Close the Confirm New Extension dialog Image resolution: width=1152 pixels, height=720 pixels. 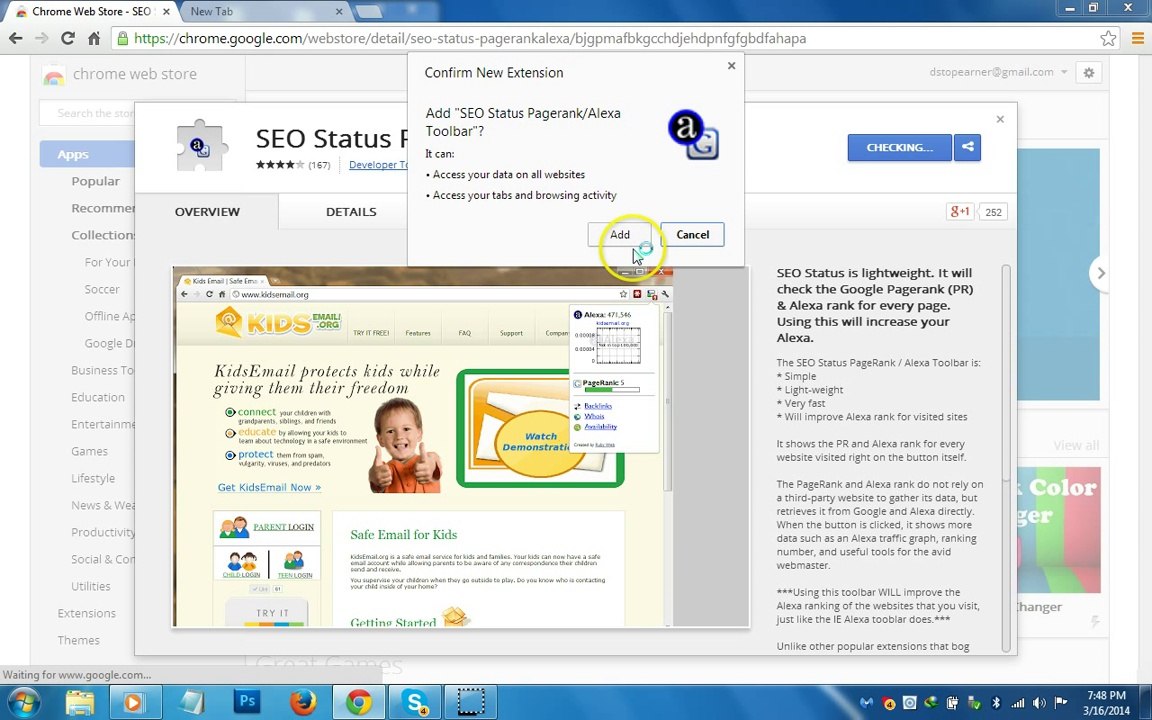(x=731, y=65)
